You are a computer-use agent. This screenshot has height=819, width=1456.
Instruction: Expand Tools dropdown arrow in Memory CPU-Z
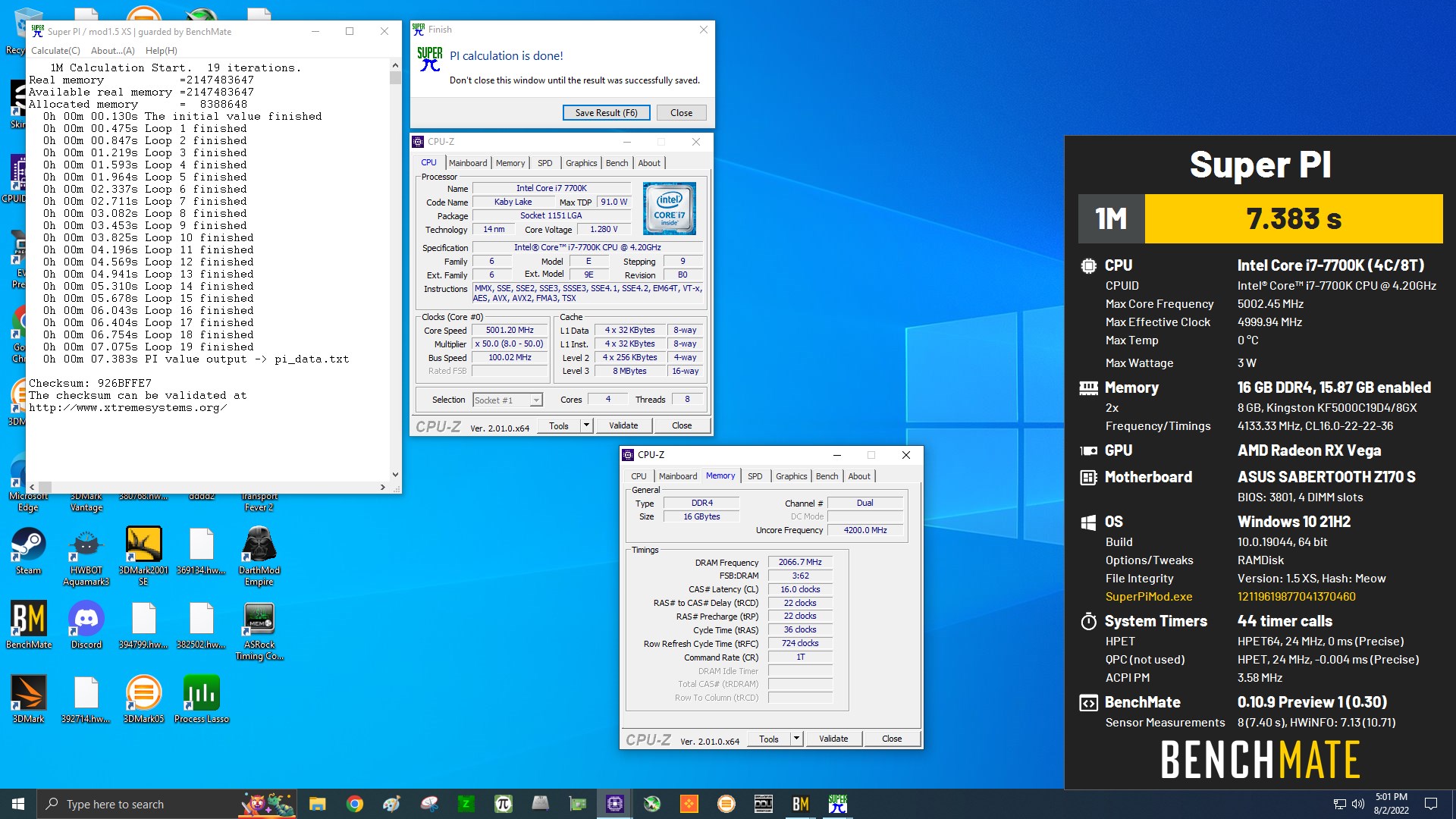tap(796, 739)
